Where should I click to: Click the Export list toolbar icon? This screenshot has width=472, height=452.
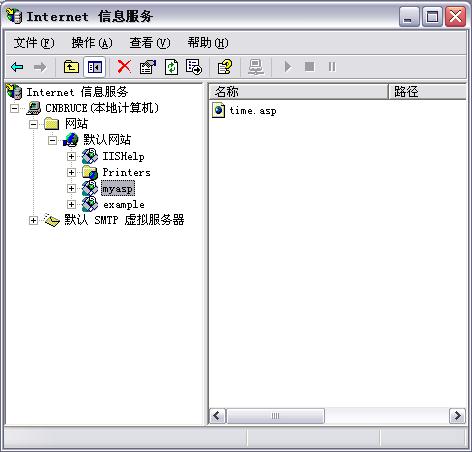tap(194, 67)
